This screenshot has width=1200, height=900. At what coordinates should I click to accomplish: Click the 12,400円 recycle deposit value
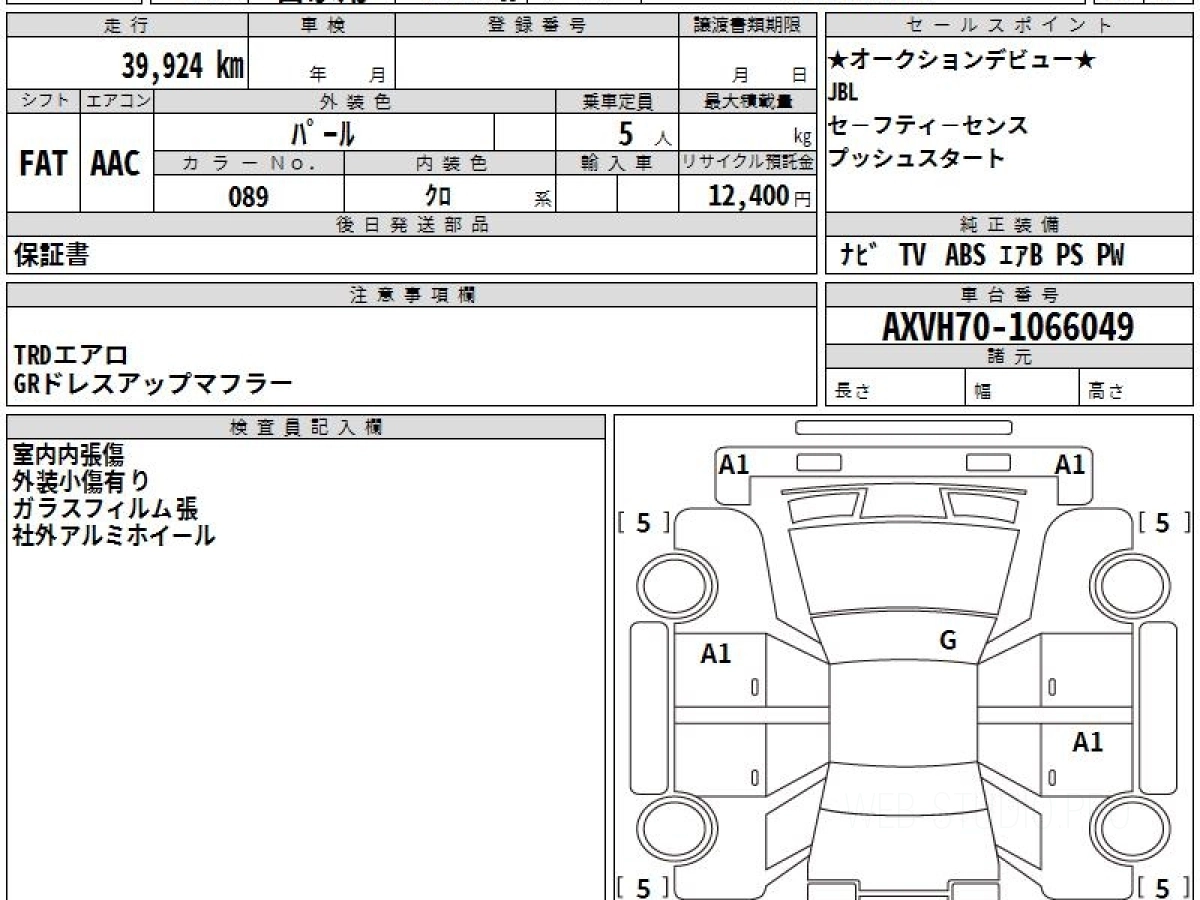point(759,196)
